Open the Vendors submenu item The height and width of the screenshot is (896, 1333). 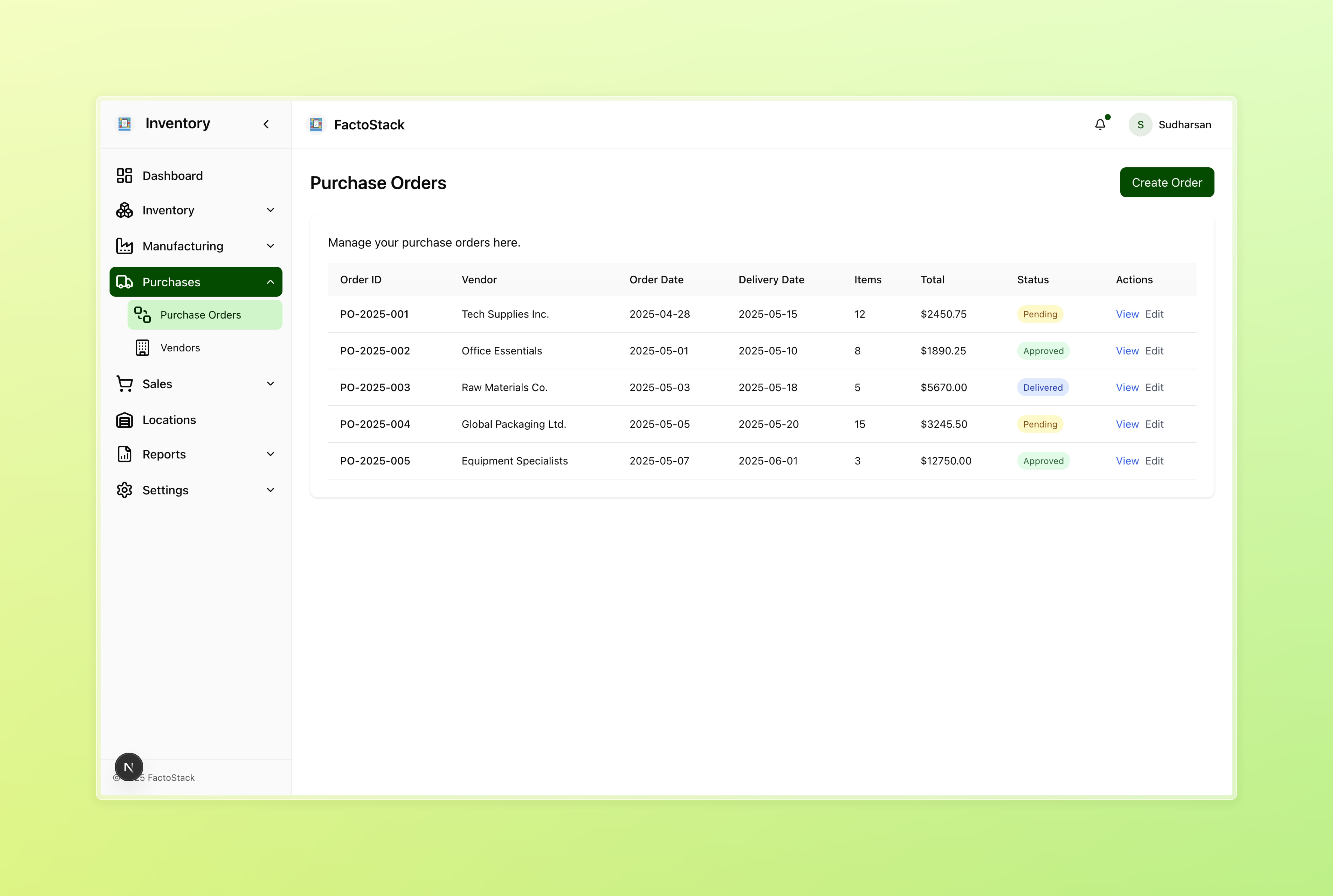tap(180, 348)
